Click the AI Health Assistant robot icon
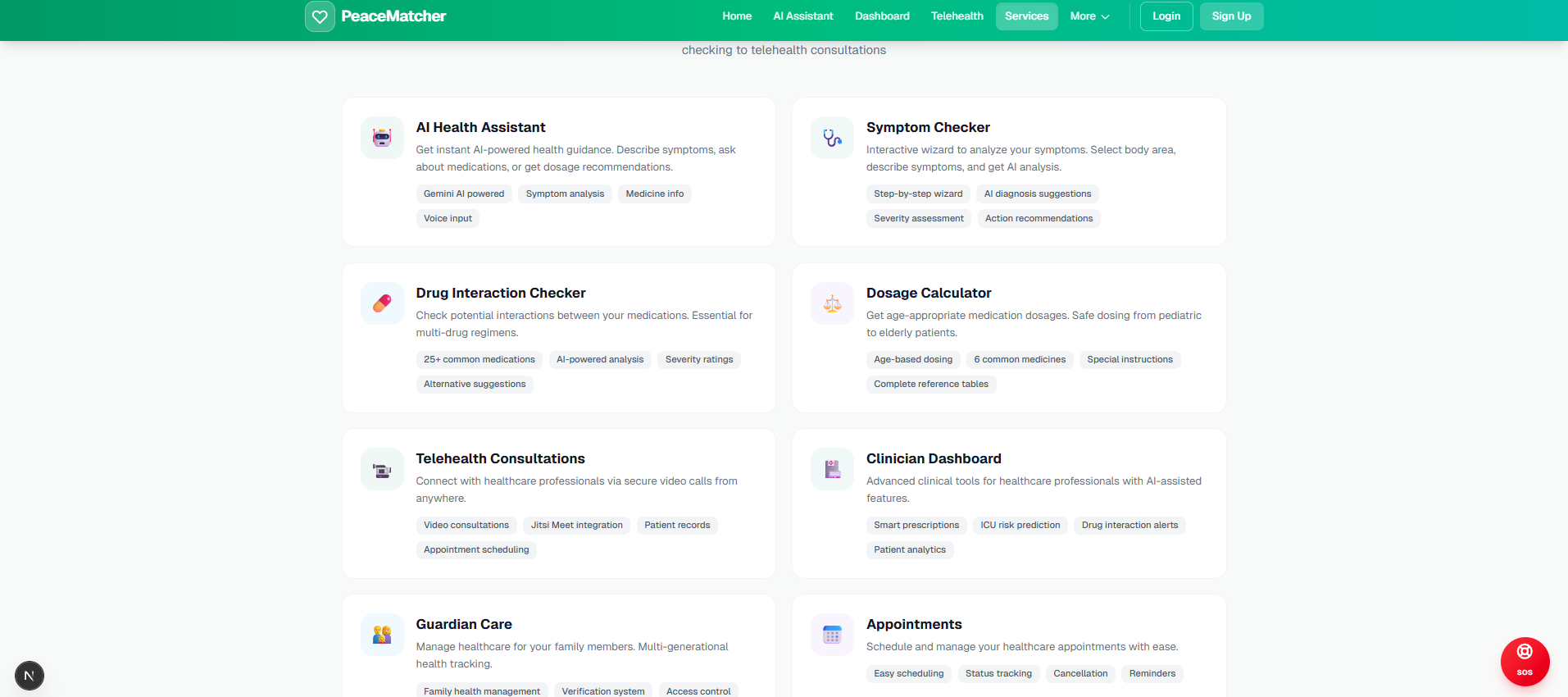The image size is (1568, 697). [x=382, y=138]
